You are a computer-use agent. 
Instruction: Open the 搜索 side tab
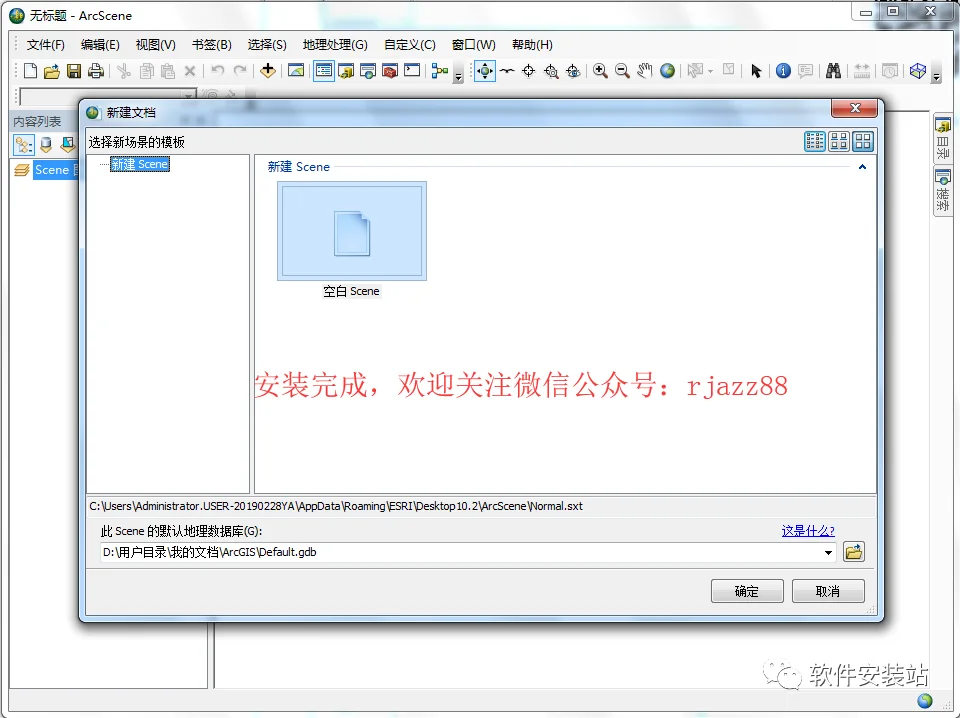tap(942, 192)
